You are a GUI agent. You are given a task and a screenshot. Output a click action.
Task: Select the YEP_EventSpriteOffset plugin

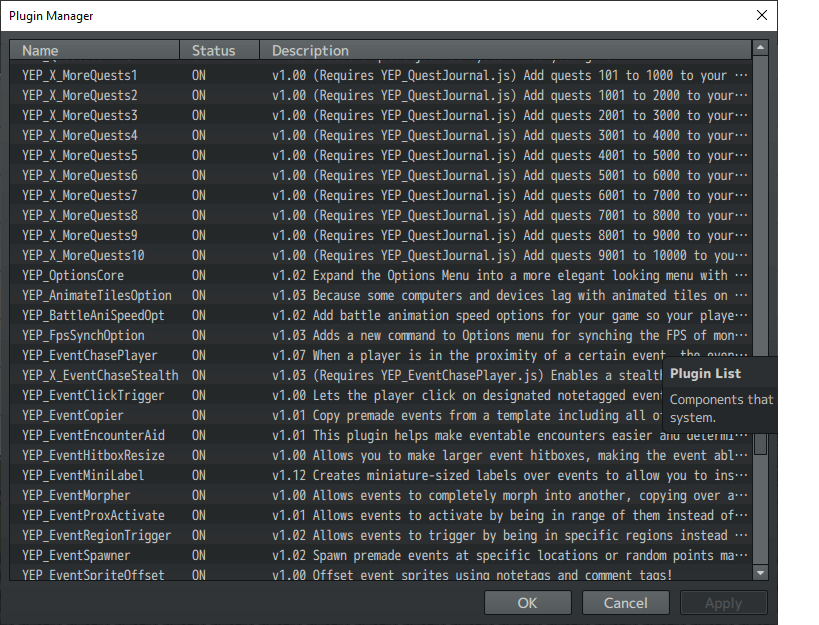coord(381,574)
